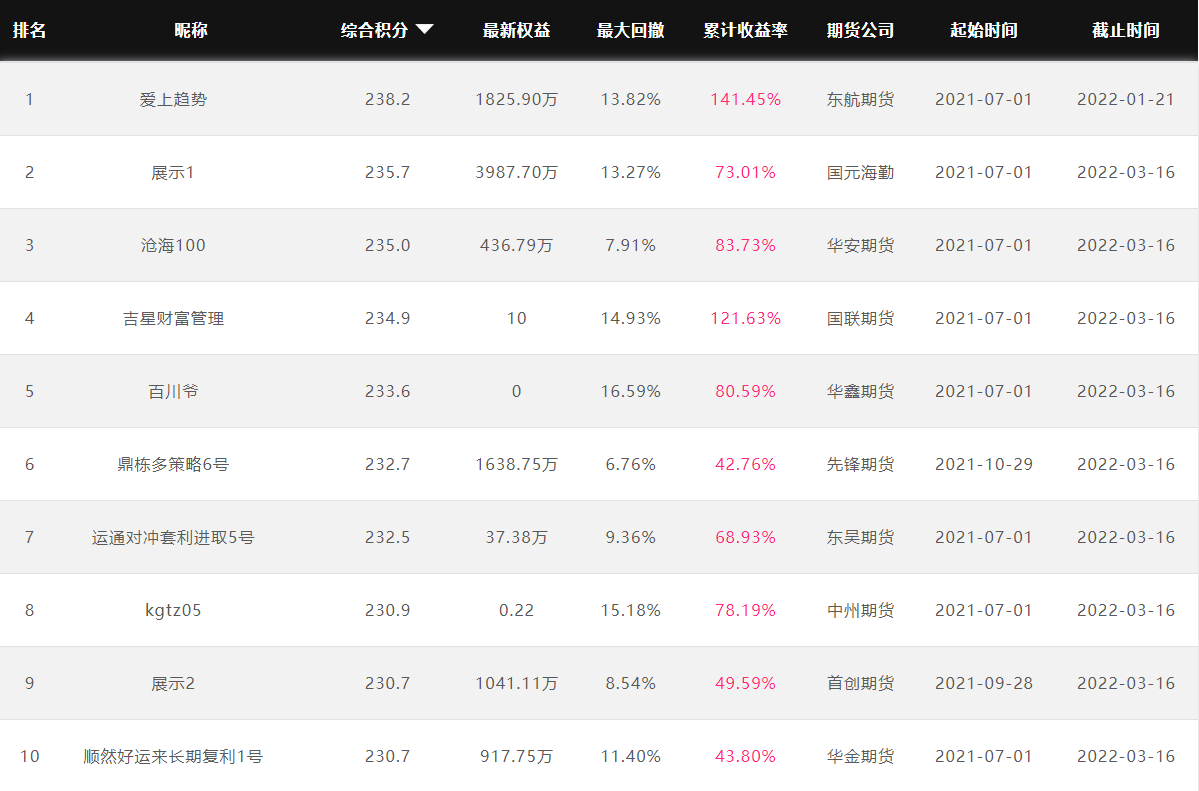
Task: Select company 国联期货
Action: [x=860, y=318]
